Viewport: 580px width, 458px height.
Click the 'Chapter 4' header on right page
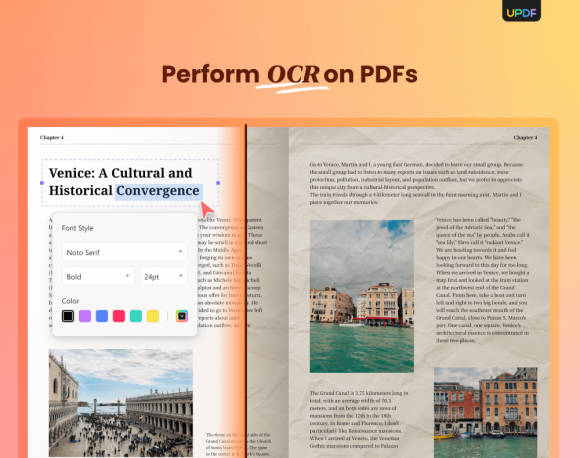click(x=525, y=138)
